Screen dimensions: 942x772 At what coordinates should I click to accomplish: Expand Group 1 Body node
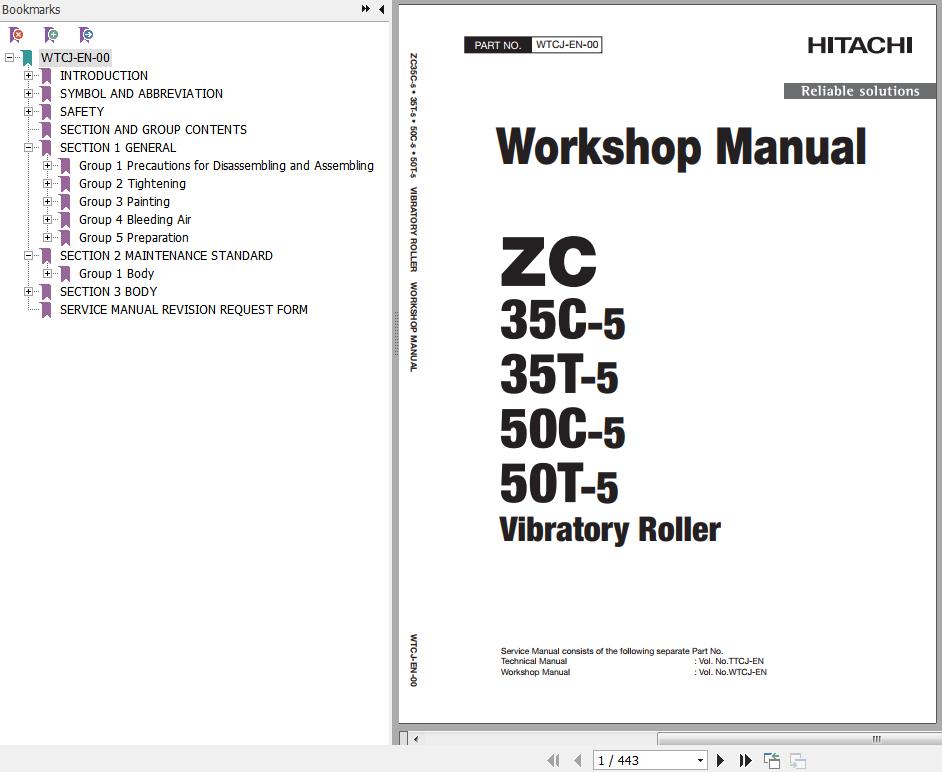[47, 274]
